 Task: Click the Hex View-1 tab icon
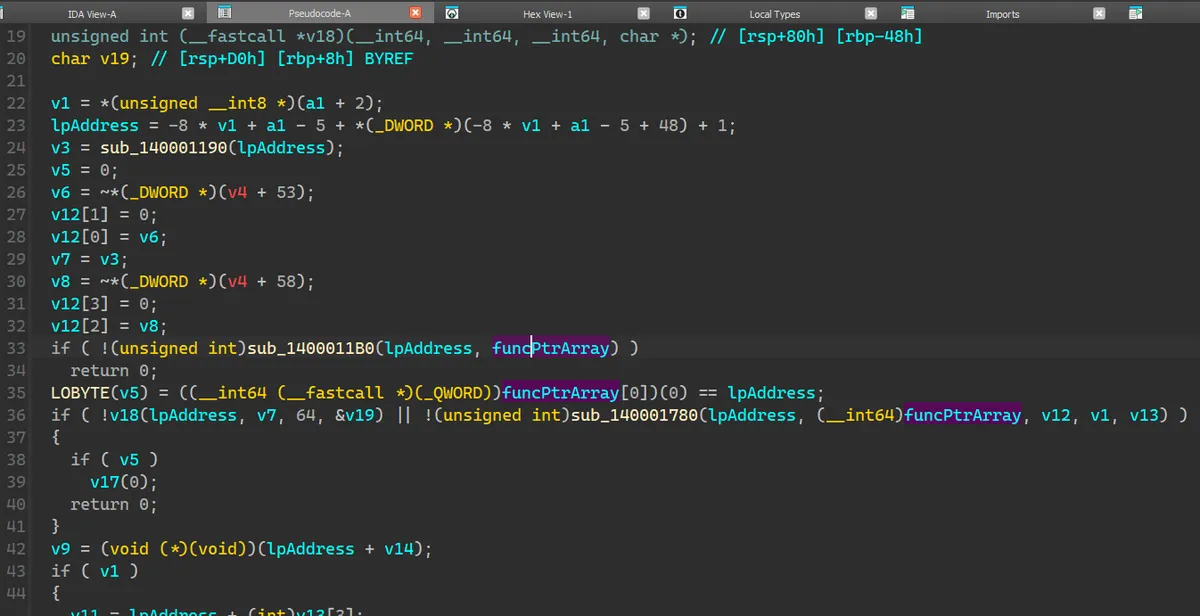tap(451, 14)
